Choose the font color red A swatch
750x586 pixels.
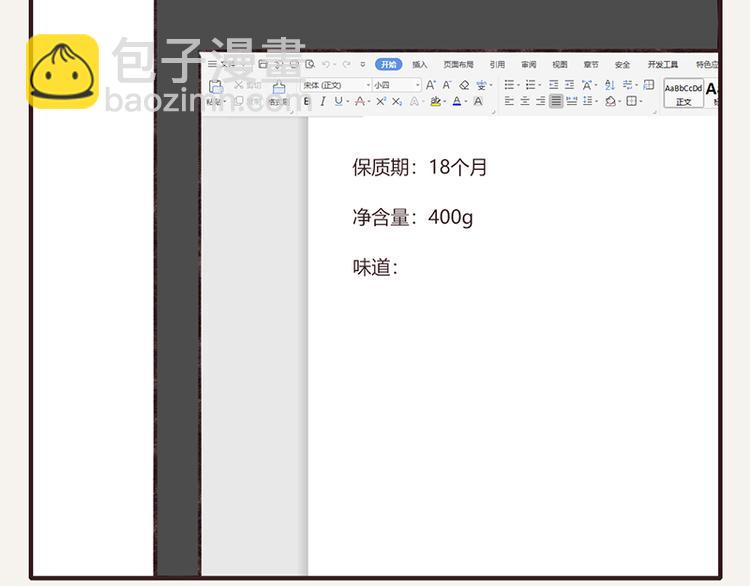click(456, 101)
